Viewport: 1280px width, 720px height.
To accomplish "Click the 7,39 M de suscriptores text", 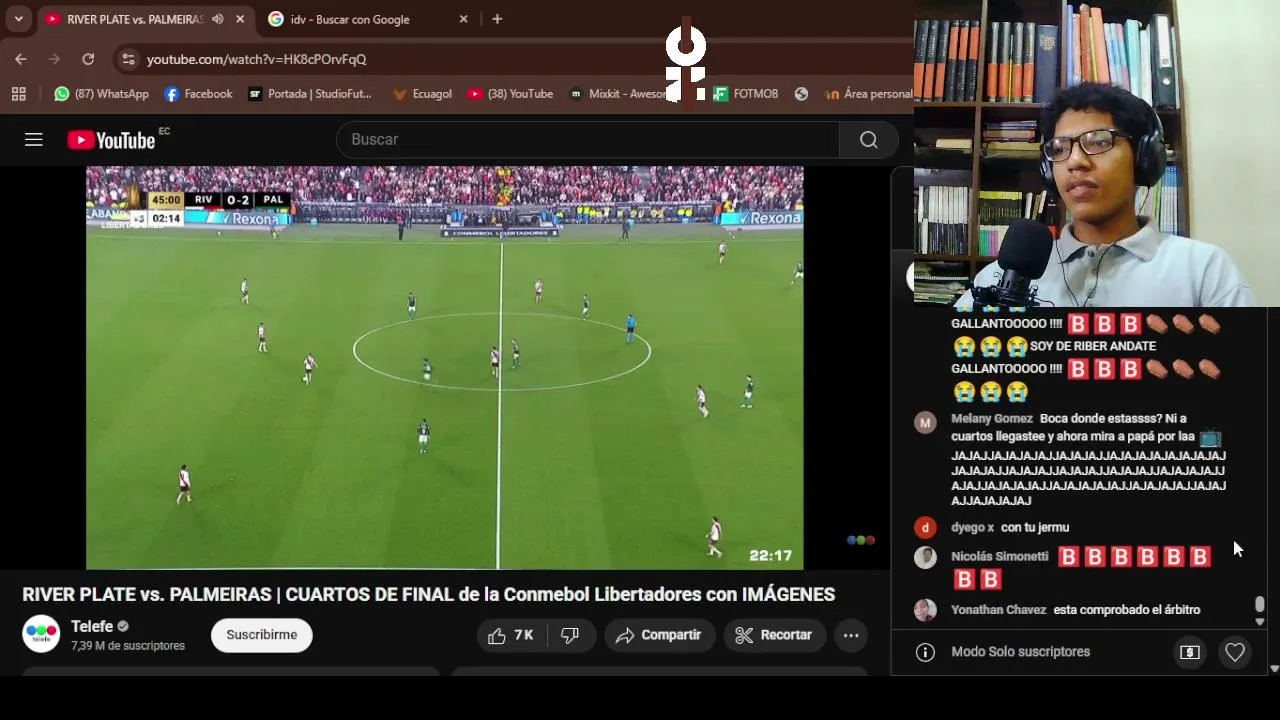I will (128, 646).
